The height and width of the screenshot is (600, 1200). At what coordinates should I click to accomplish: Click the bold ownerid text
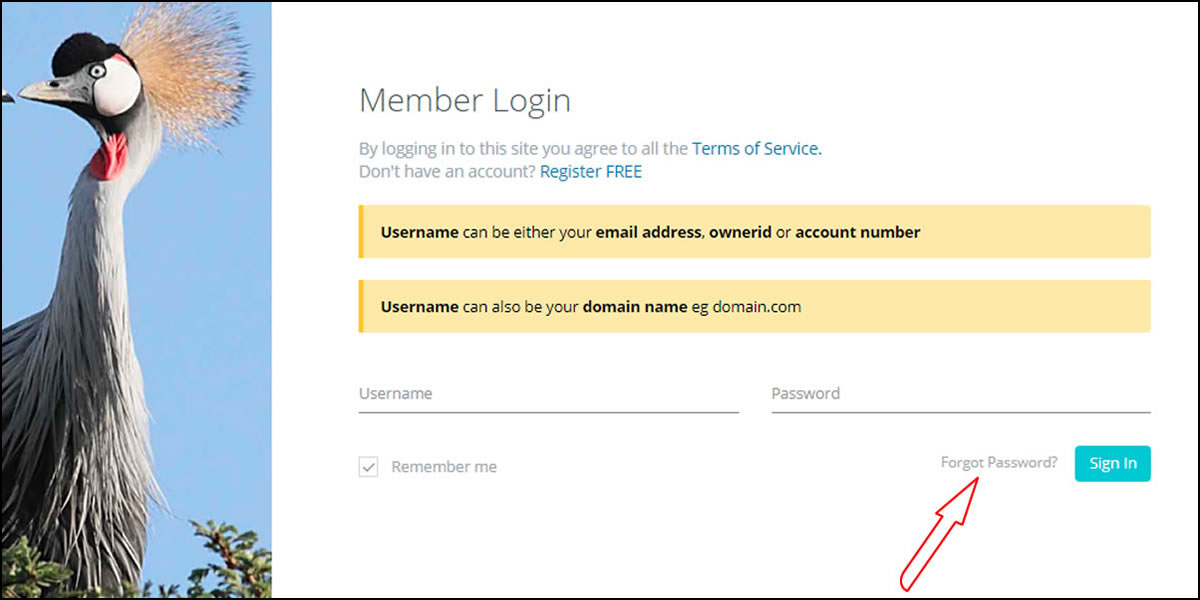click(x=740, y=232)
